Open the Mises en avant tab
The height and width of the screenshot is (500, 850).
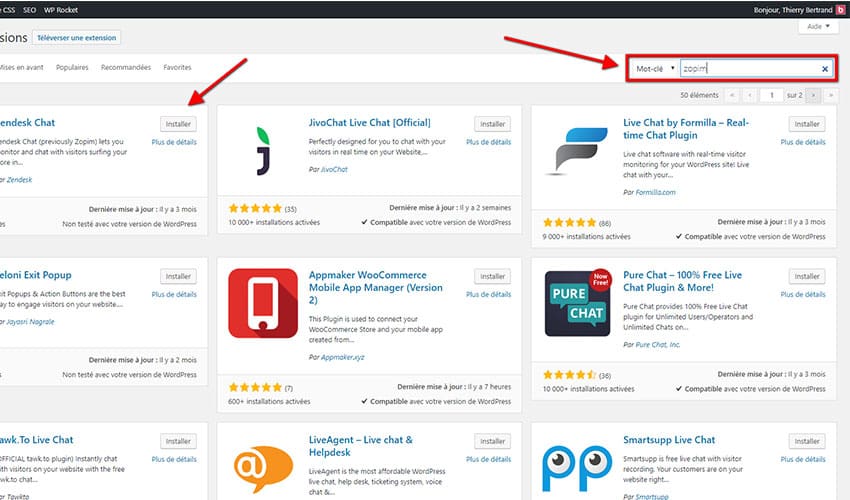(x=22, y=67)
